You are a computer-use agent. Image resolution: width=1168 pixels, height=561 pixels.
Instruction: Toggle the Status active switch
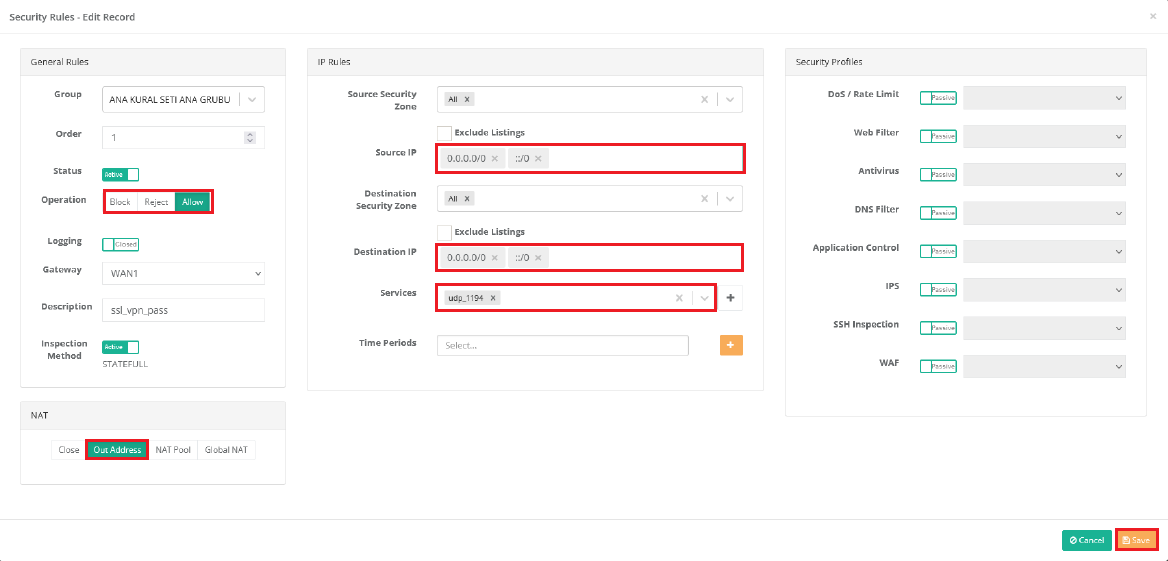click(x=121, y=174)
